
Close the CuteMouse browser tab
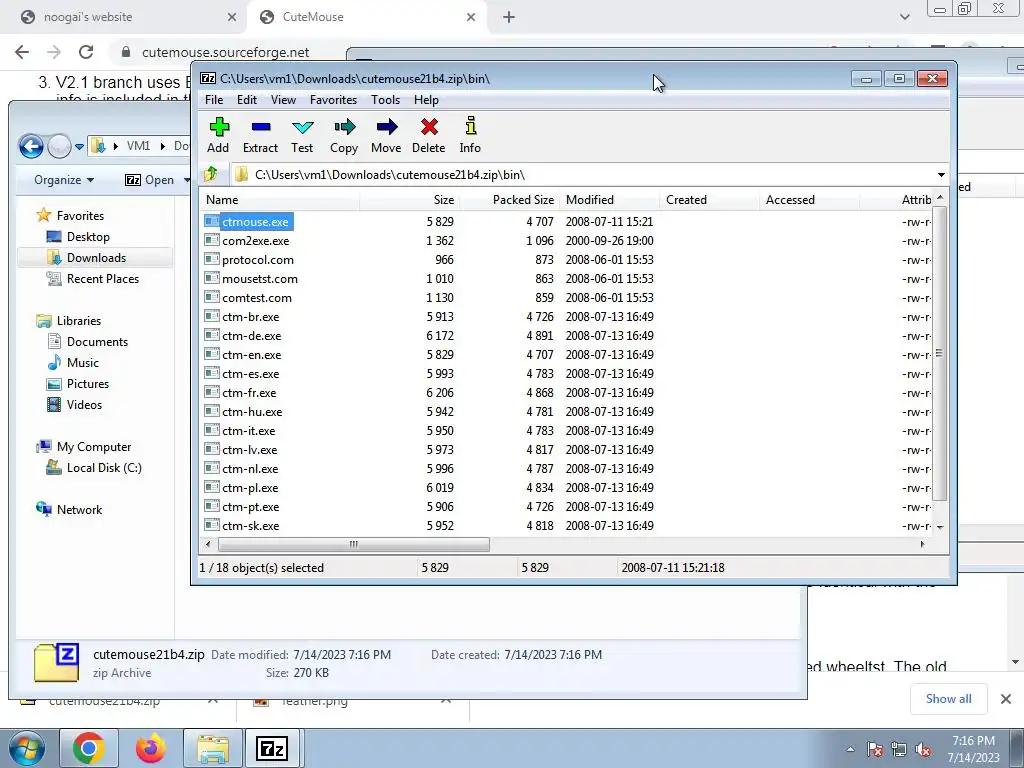[471, 17]
